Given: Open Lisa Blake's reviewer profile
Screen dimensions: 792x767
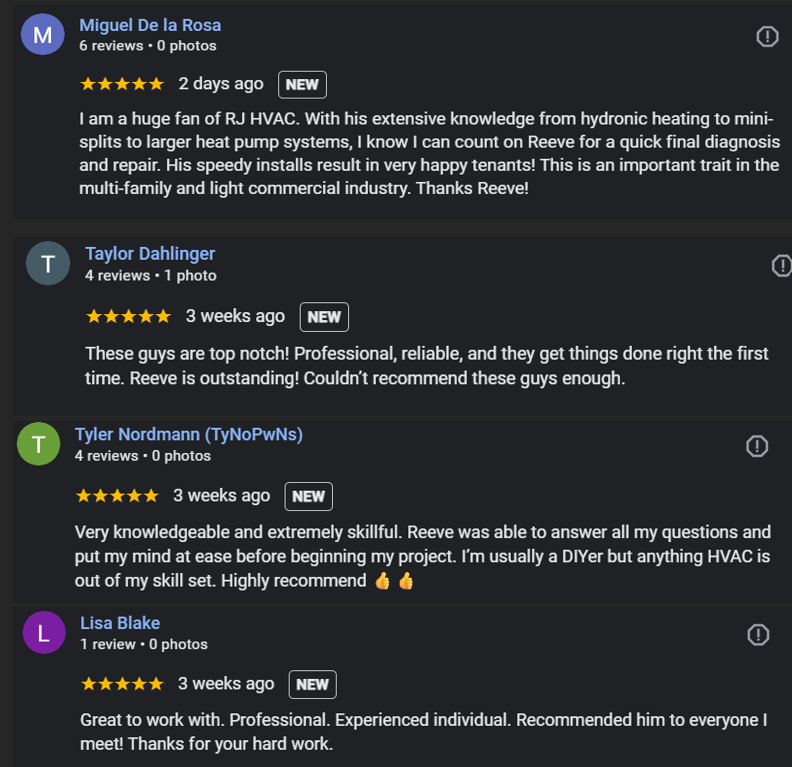Looking at the screenshot, I should tap(120, 623).
